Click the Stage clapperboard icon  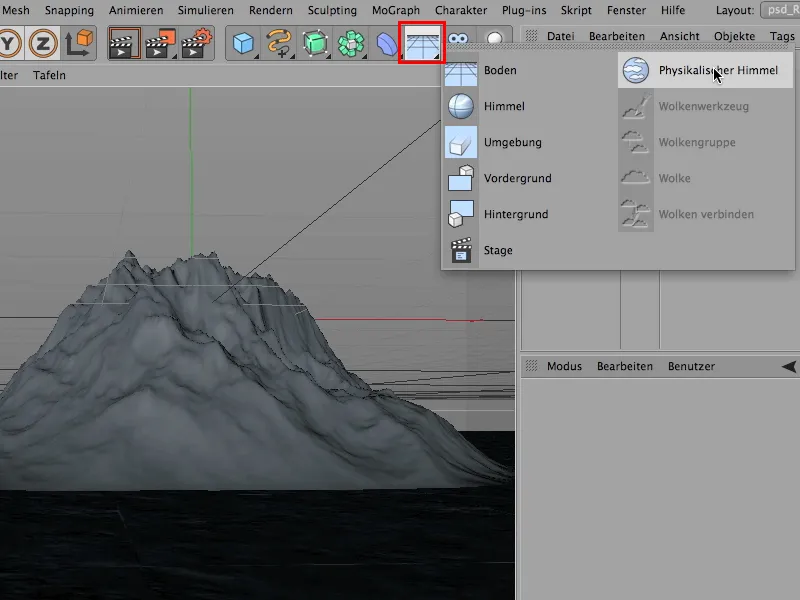click(461, 250)
